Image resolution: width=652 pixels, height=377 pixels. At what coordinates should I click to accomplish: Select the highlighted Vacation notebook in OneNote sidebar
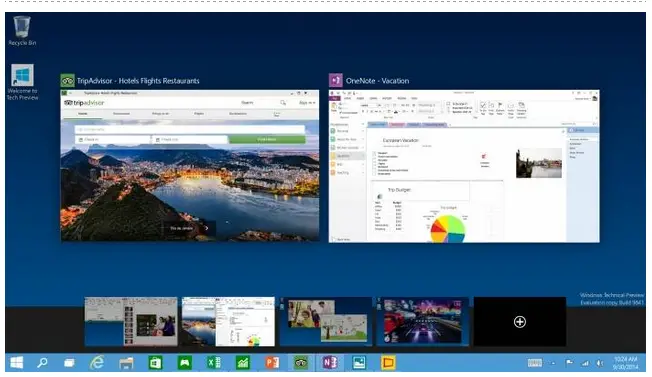coord(346,156)
